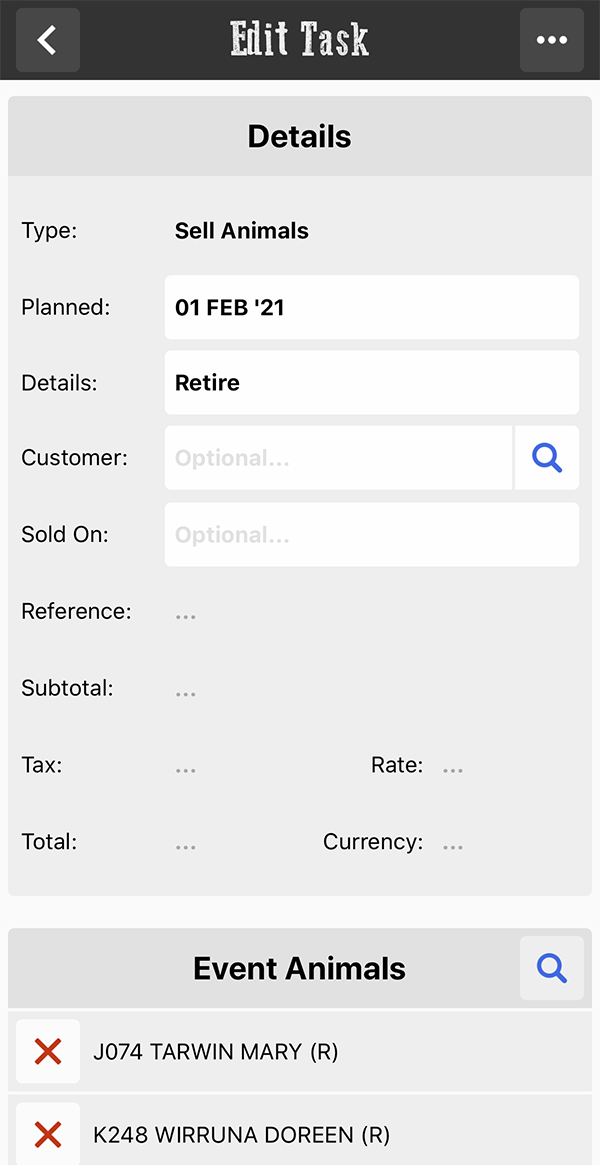Remove J074 TARWIN MARY with the red X
This screenshot has width=600, height=1165.
(48, 1051)
